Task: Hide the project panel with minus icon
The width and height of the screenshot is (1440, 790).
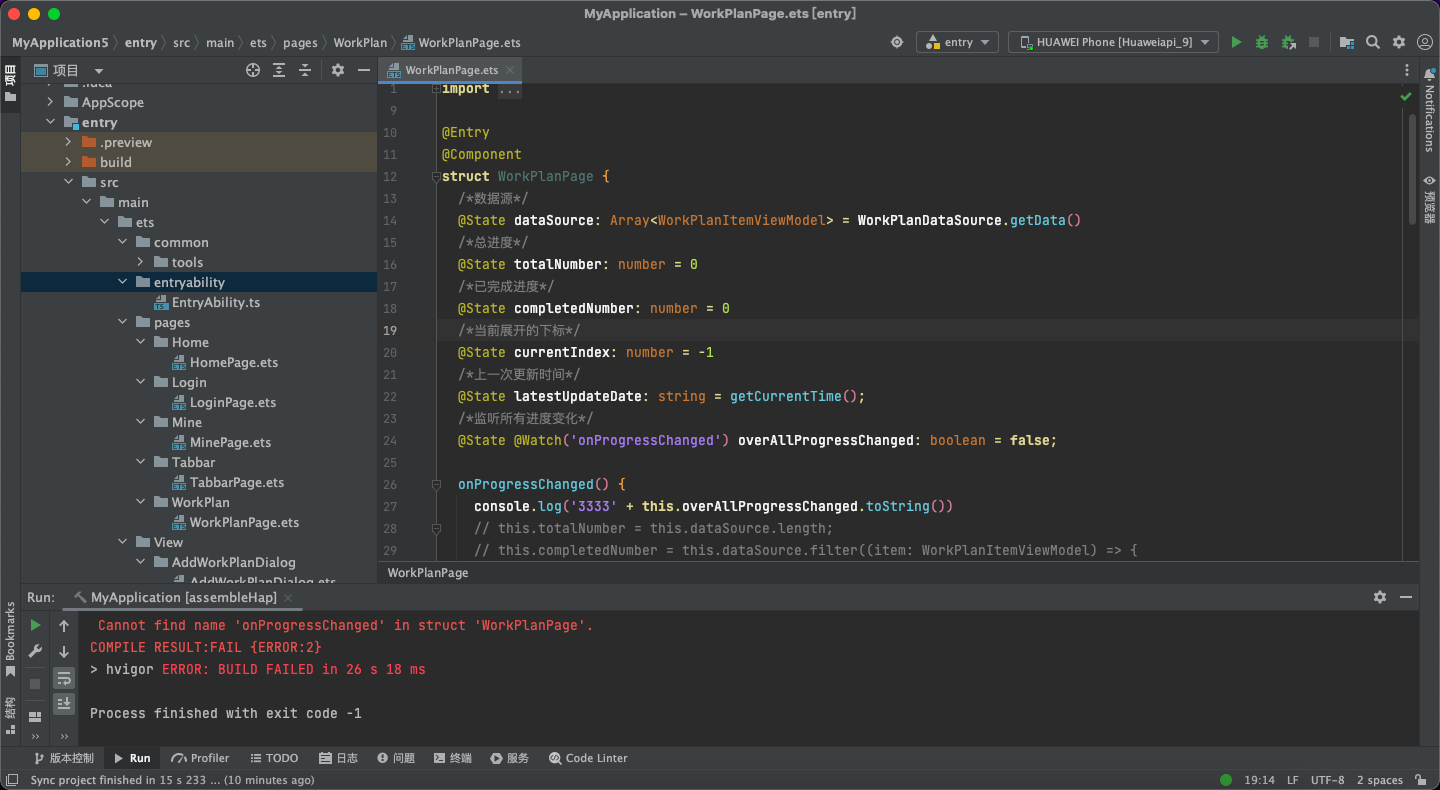Action: 364,70
